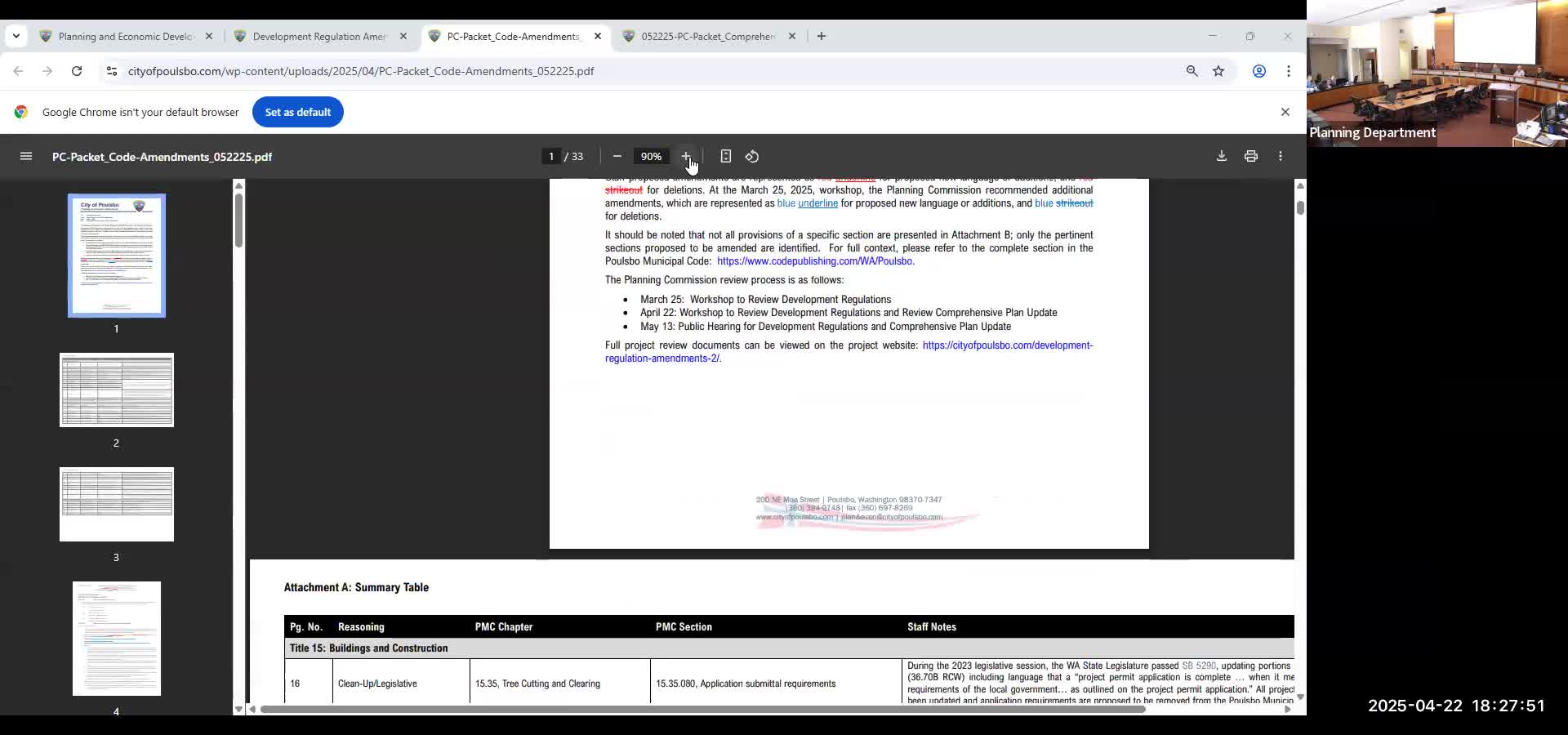The image size is (1568, 735).
Task: Switch to Development Regulation Amendments tab
Action: (318, 36)
